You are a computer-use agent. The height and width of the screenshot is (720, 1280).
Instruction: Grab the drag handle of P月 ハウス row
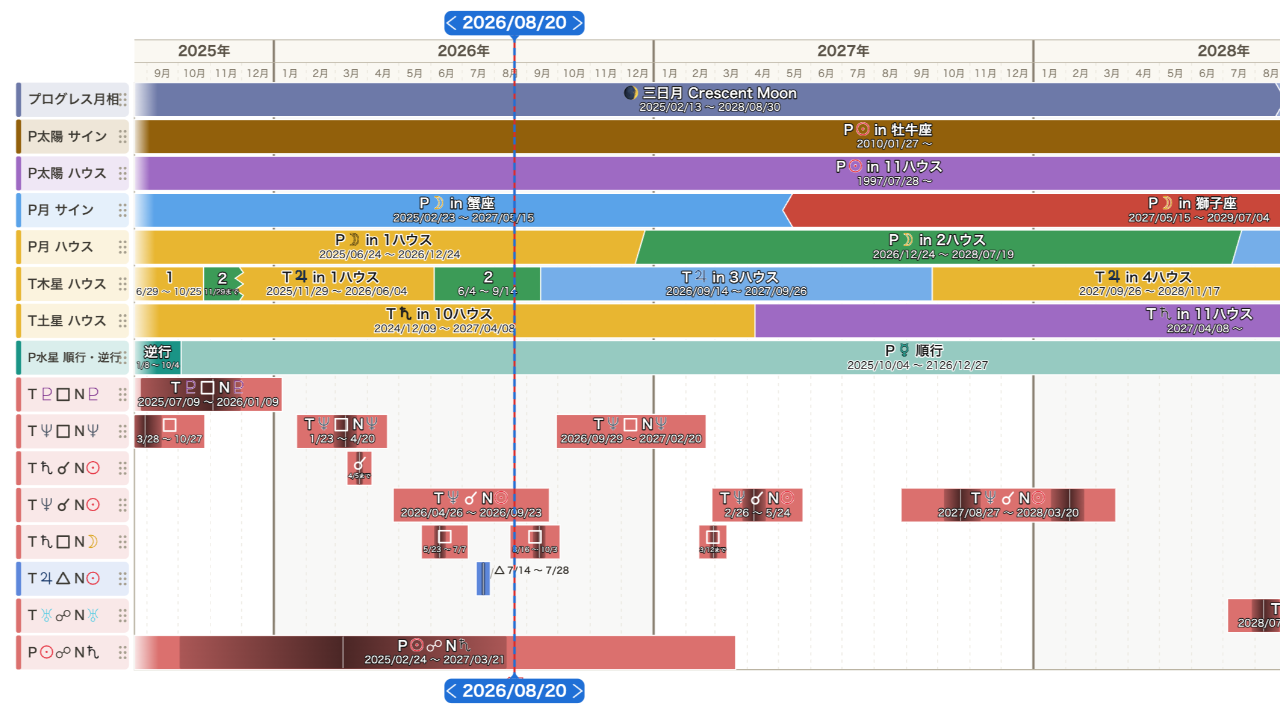click(x=123, y=247)
